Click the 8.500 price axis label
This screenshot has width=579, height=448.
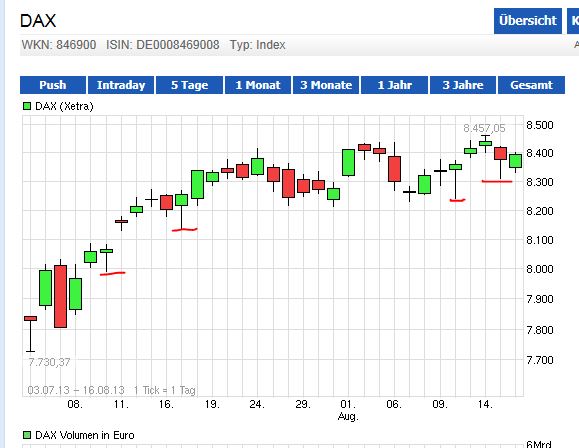coord(539,125)
